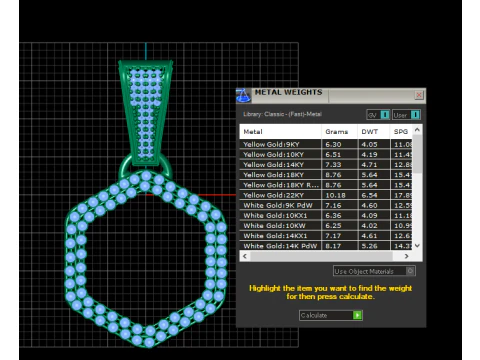Select the White Gold:14K PdW row

click(326, 246)
